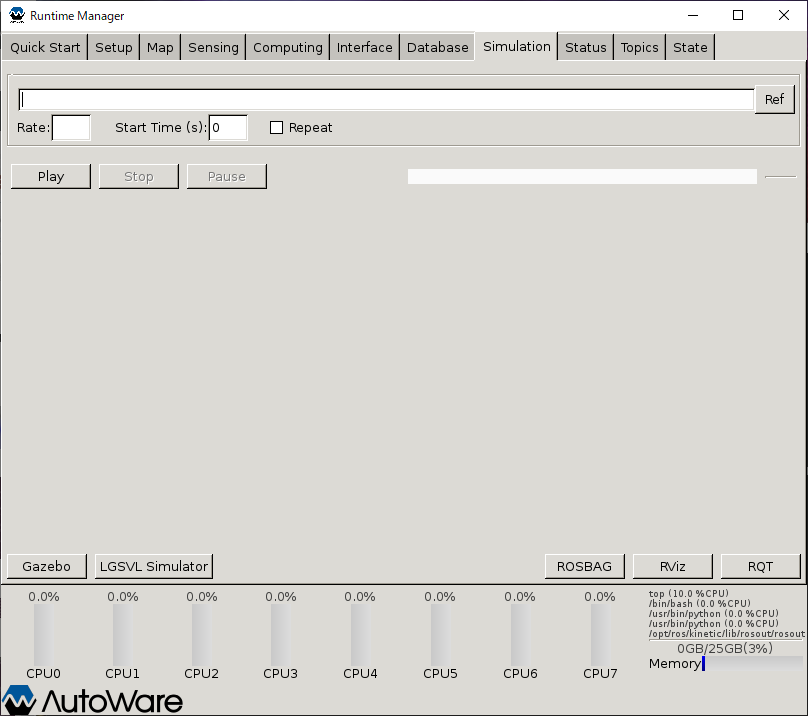Click the CPU0 usage bar

[x=44, y=635]
